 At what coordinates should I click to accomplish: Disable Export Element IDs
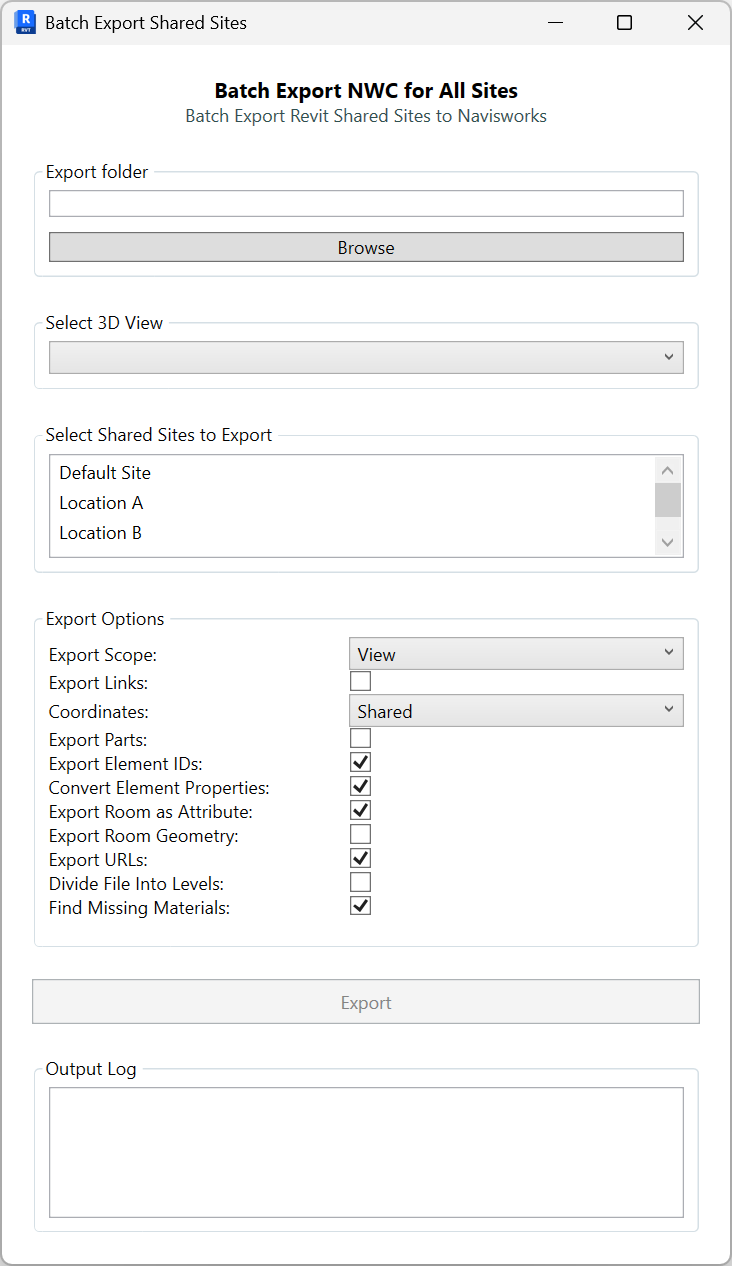[360, 762]
